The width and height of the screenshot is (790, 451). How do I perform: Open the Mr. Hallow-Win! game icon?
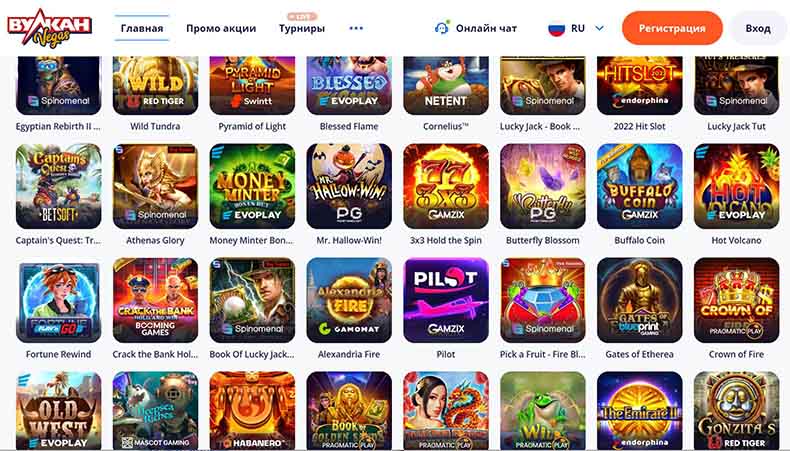[x=349, y=186]
